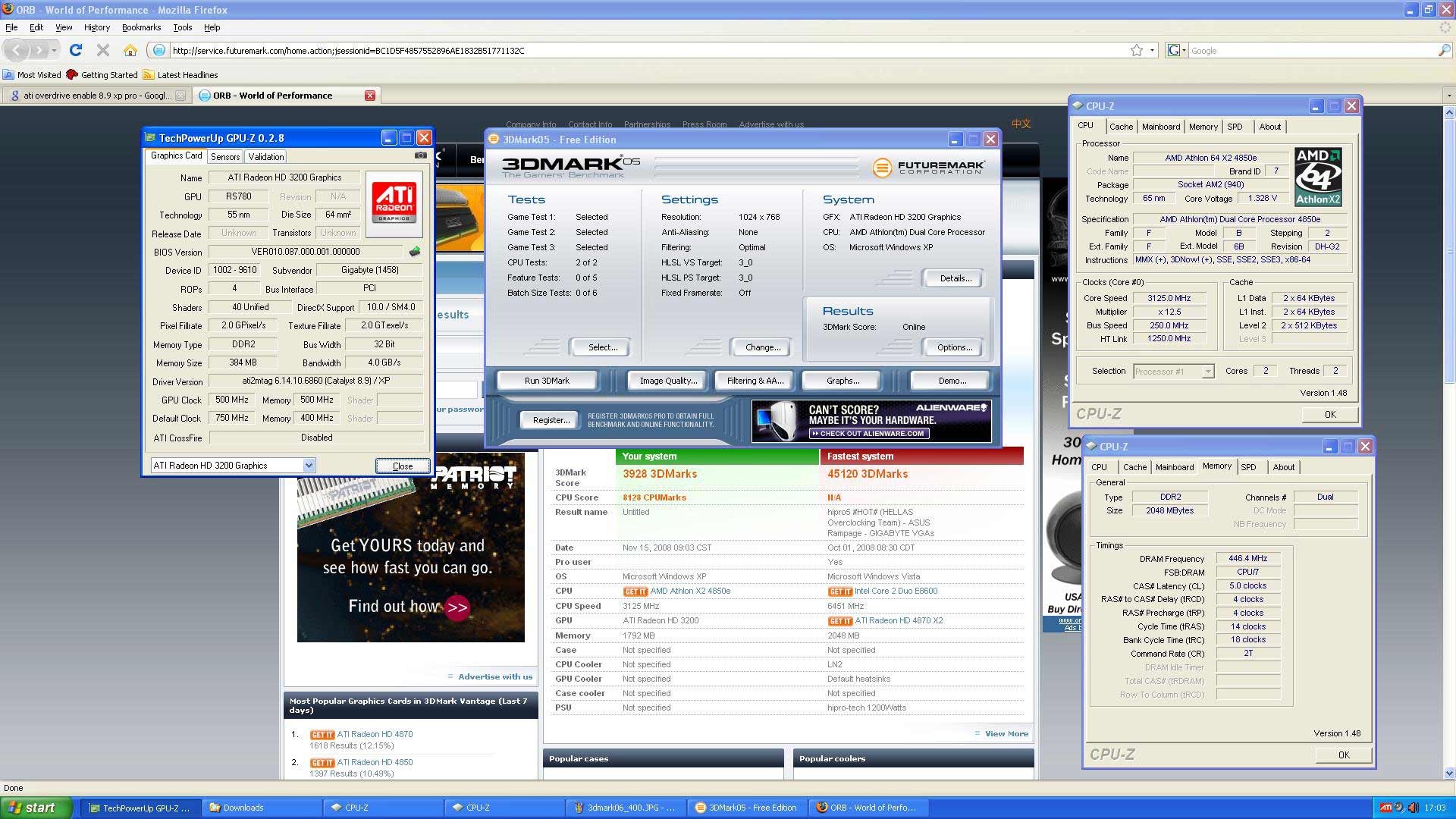Click AMD Athlon 64 X2 logo in CPU-Z
The height and width of the screenshot is (819, 1456).
tap(1318, 177)
